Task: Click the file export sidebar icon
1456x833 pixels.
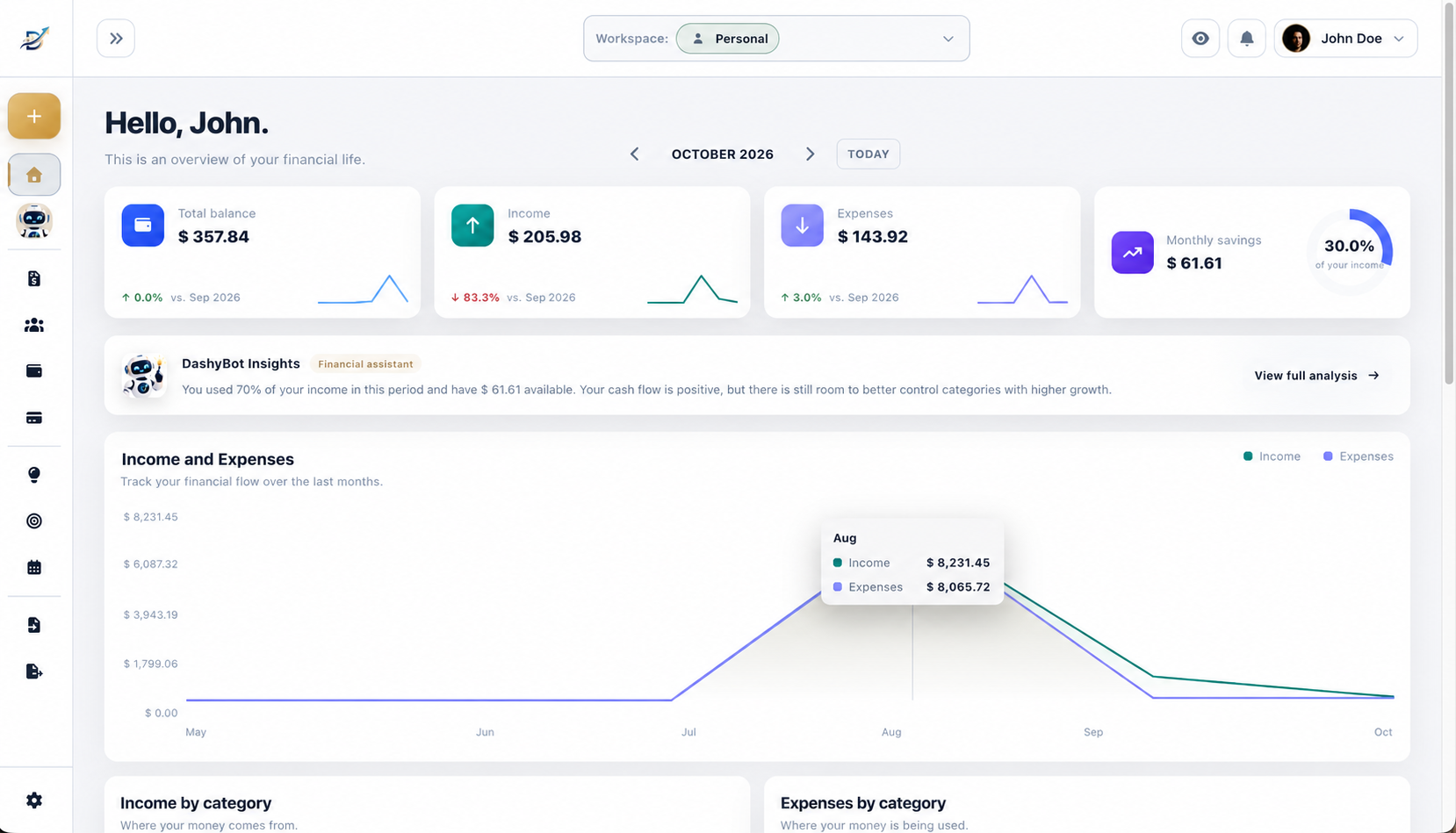Action: click(34, 671)
